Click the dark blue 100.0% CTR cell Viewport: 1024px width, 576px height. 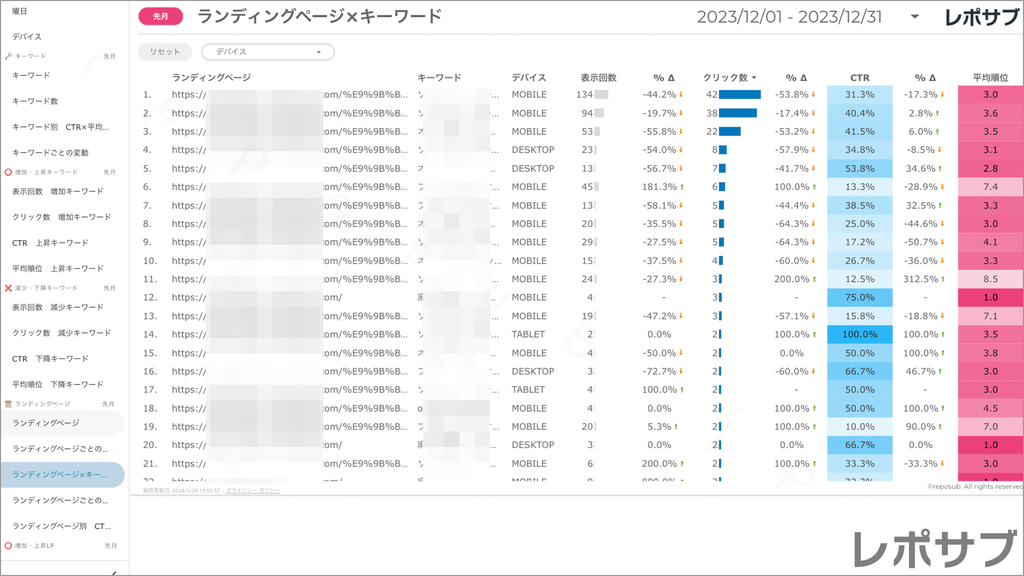pos(857,335)
